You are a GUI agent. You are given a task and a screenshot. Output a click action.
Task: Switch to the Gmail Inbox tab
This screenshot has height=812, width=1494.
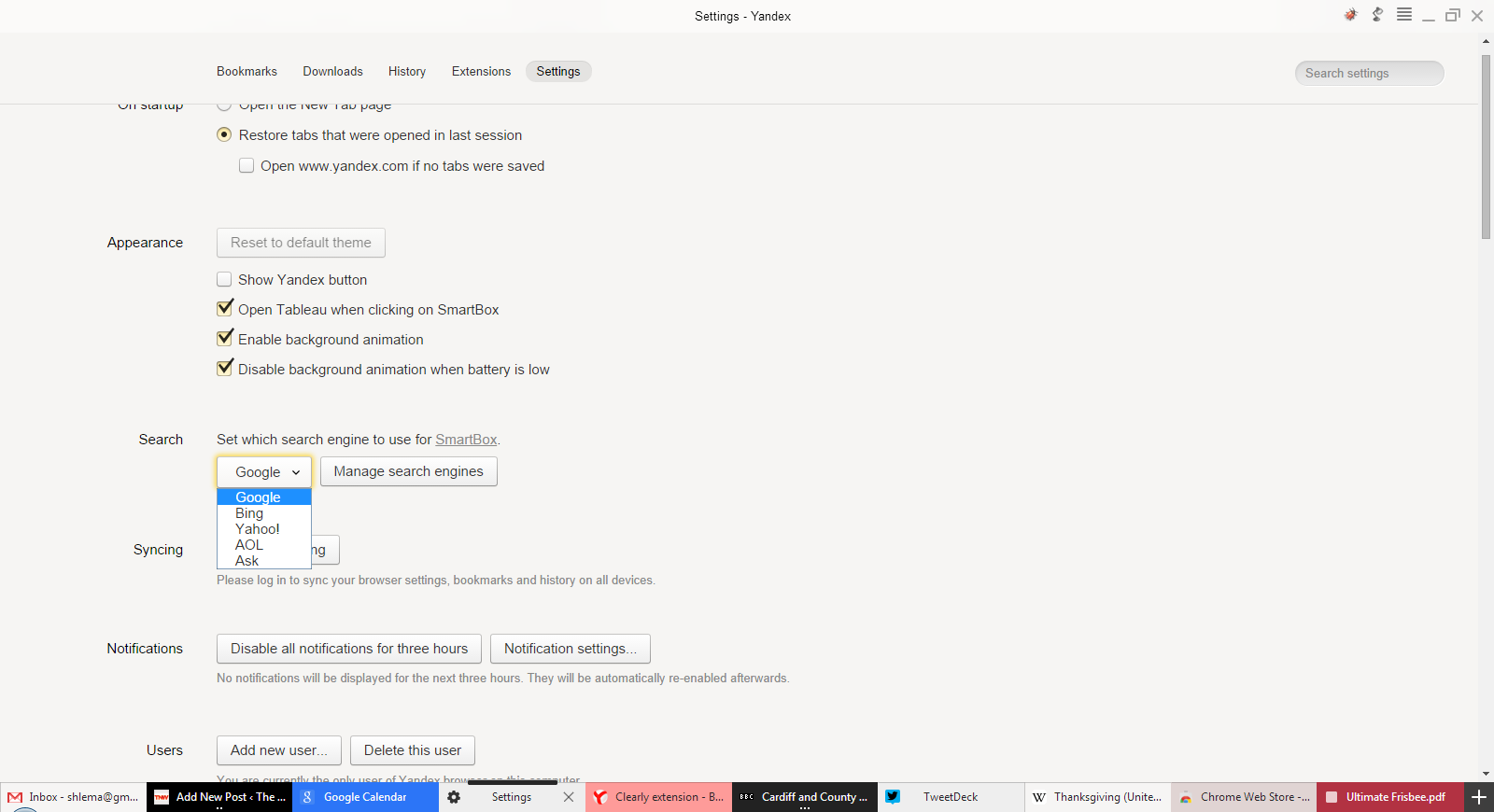pos(73,797)
